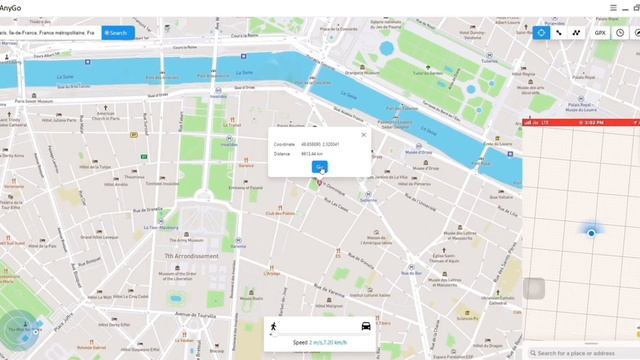Click the walking speed icon
This screenshot has height=360, width=640.
coord(273,326)
